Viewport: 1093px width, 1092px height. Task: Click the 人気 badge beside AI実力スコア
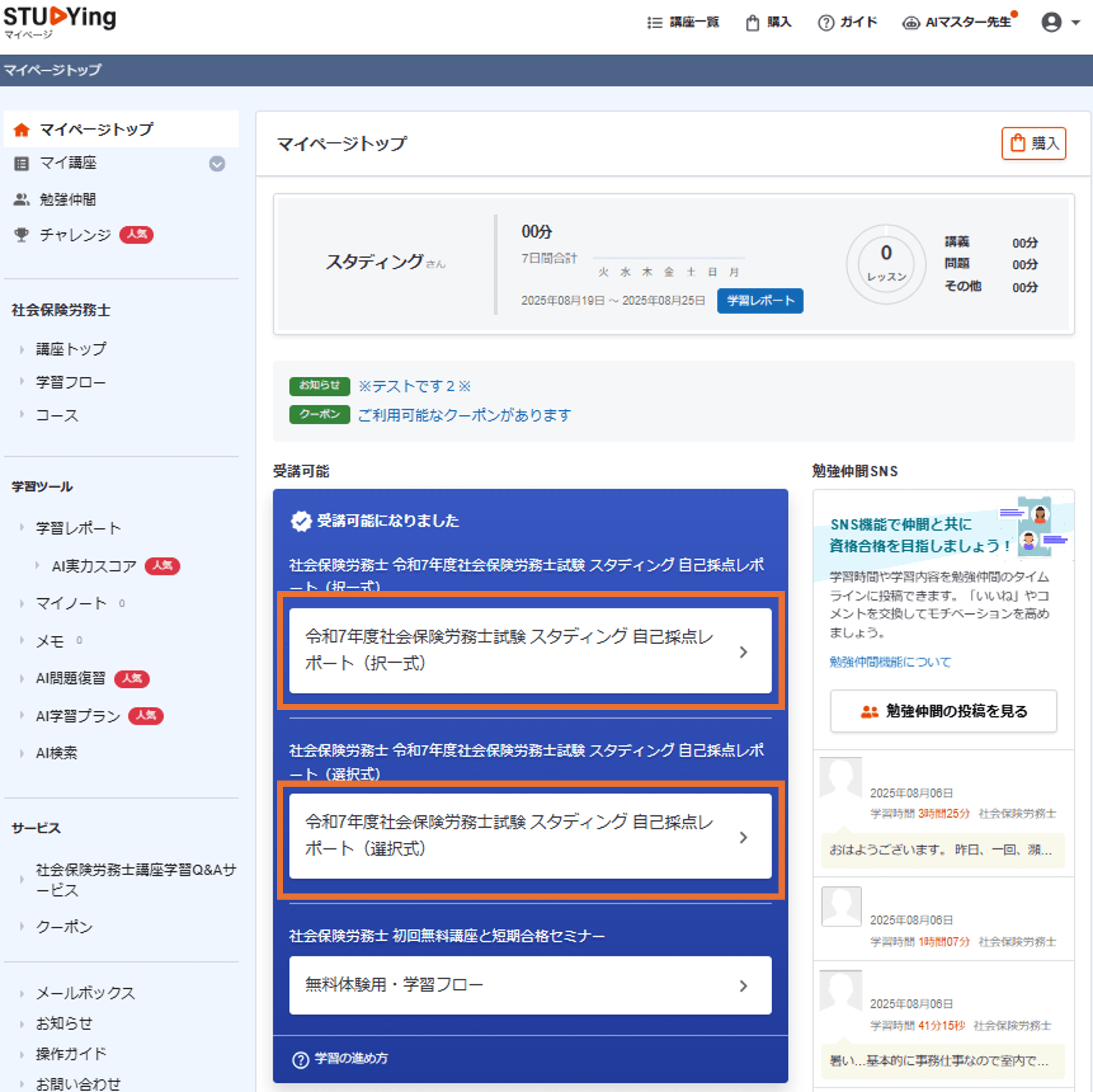pyautogui.click(x=162, y=566)
